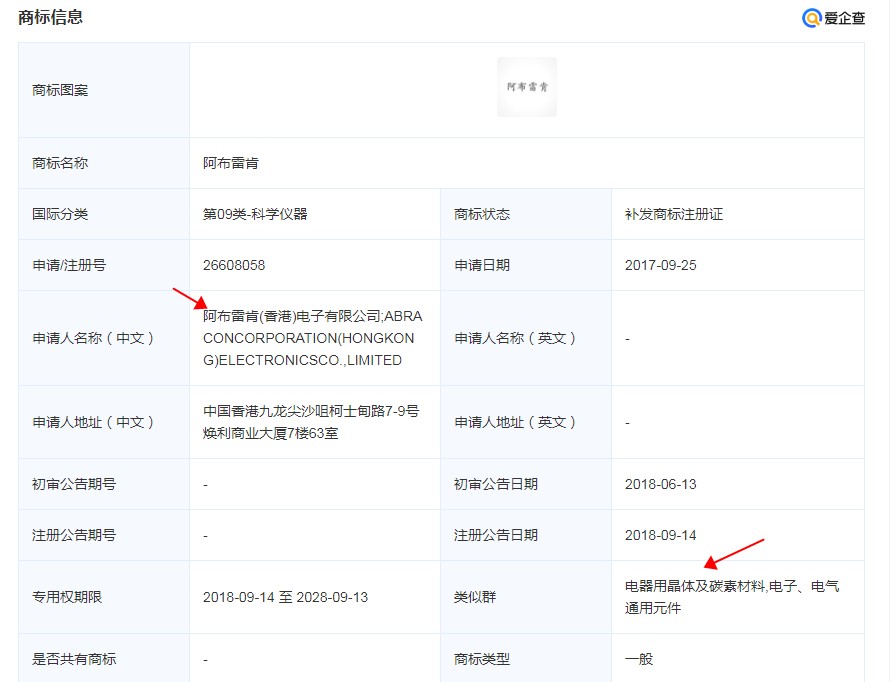Screen dimensions: 890x682
Task: Click the 初审公告期号 row label
Action: click(x=74, y=484)
